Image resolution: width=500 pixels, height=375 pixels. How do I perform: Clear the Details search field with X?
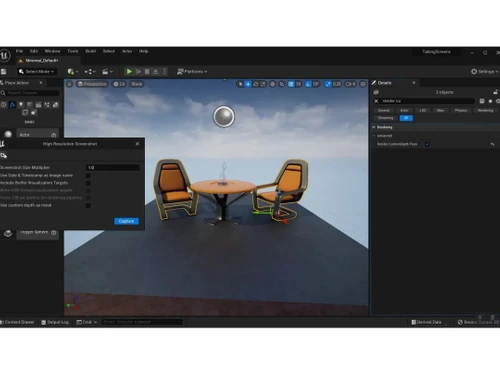coord(376,101)
